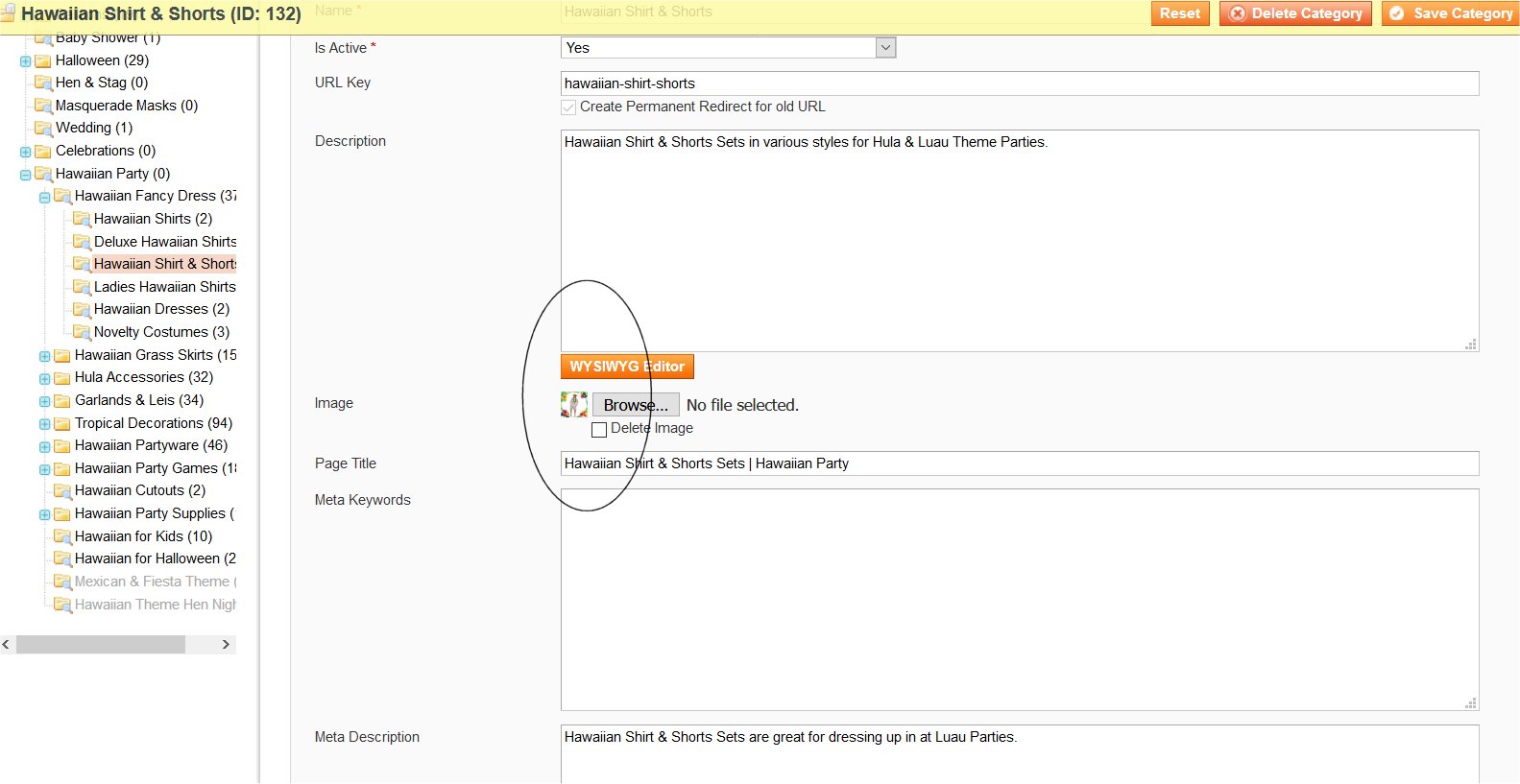
Task: Click the Garlands & Leis folder icon
Action: (62, 400)
